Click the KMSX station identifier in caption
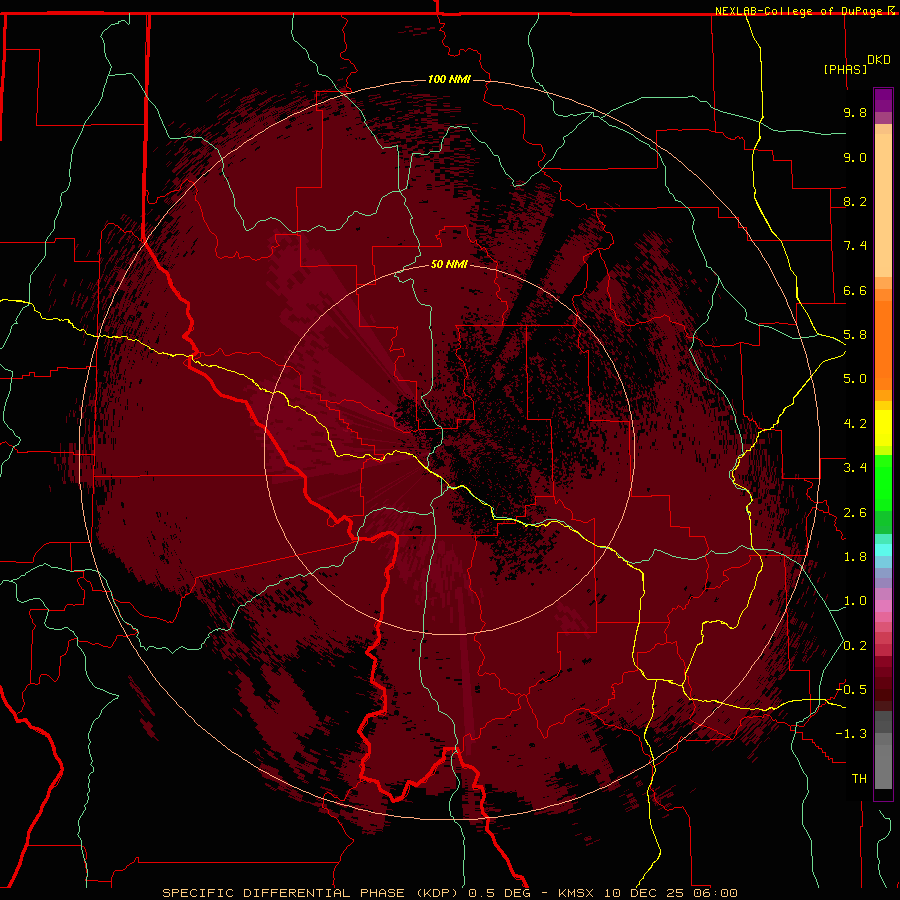The height and width of the screenshot is (900, 900). [x=577, y=893]
